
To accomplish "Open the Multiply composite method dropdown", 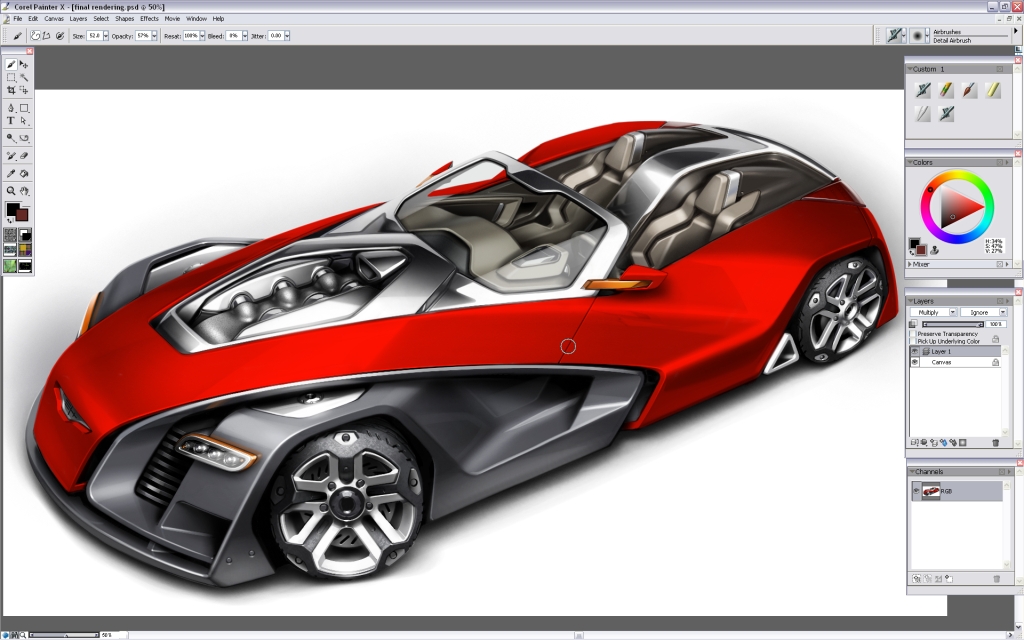I will [x=953, y=312].
